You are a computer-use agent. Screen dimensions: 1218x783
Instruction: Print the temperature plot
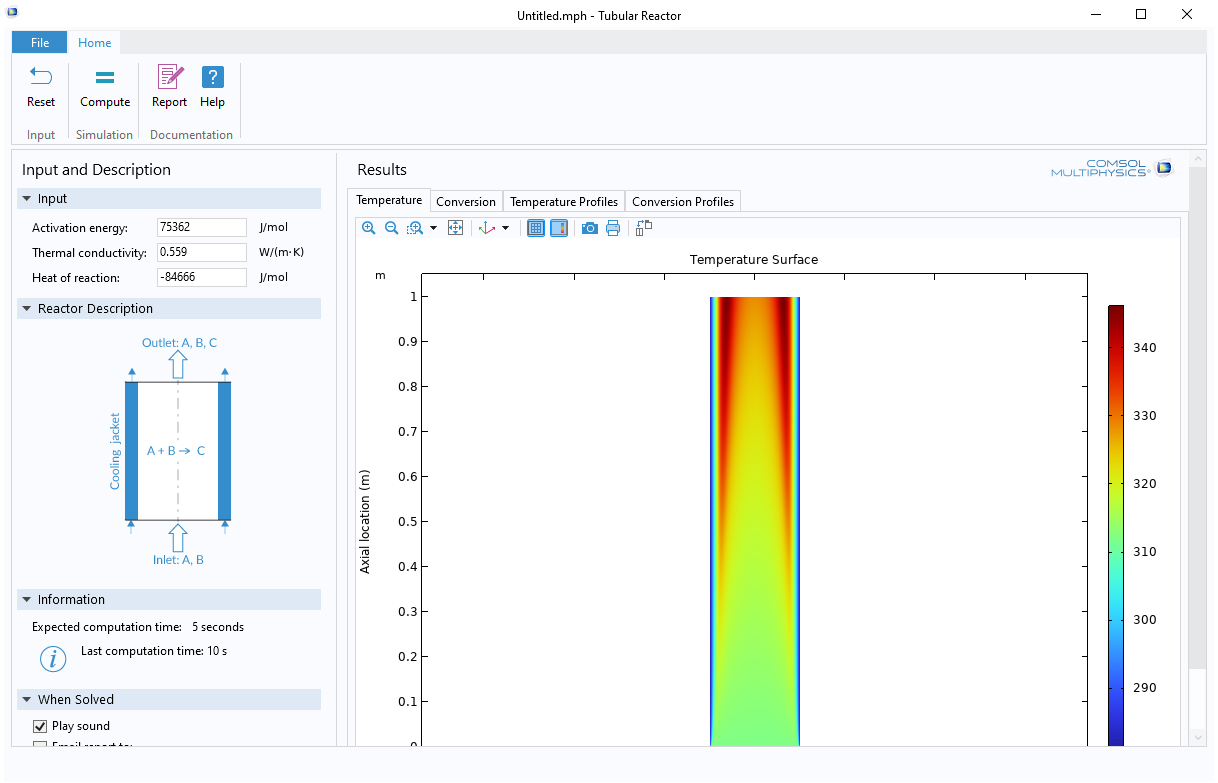point(613,228)
